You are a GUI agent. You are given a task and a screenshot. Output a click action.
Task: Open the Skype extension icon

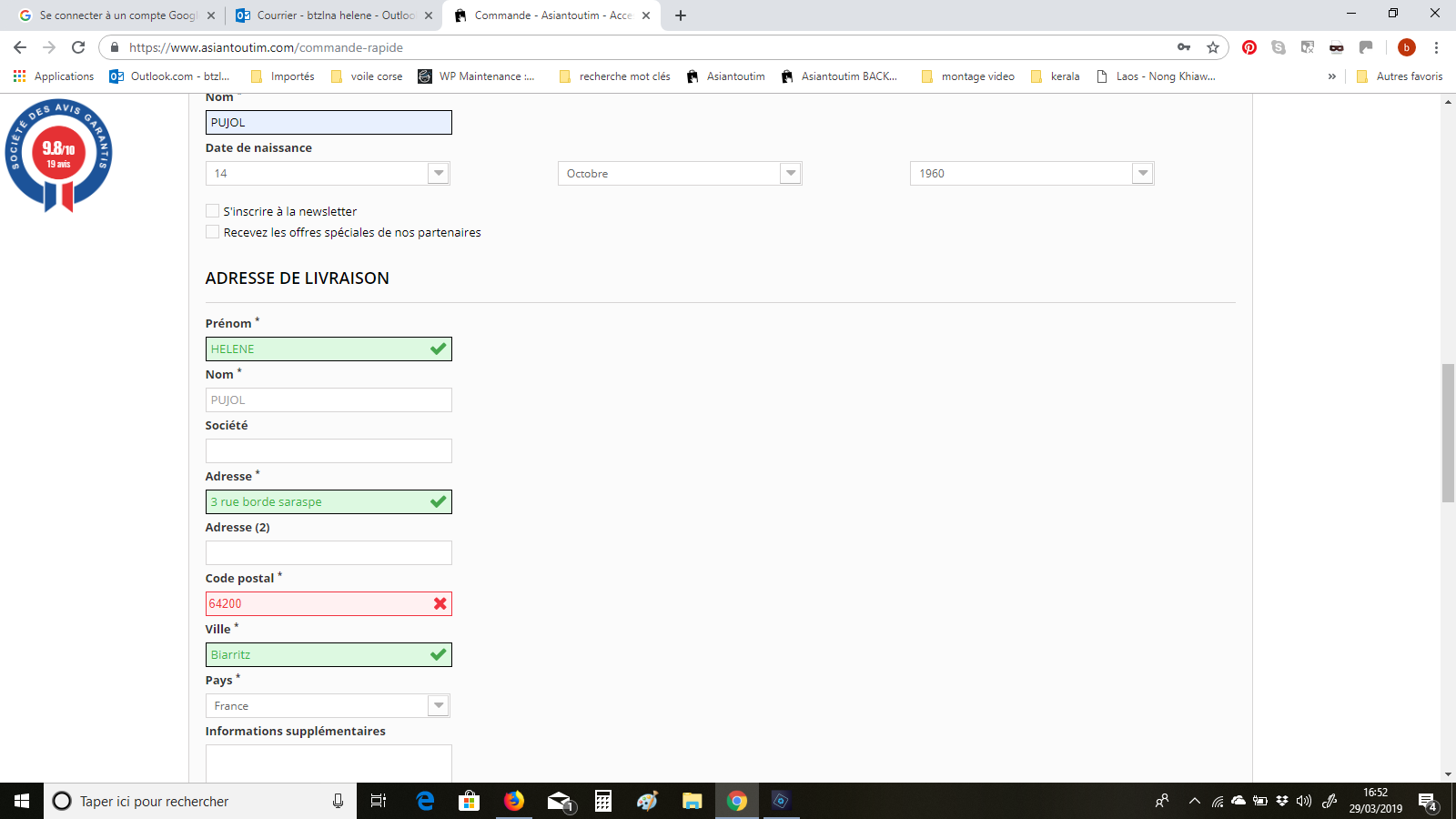tap(1279, 47)
